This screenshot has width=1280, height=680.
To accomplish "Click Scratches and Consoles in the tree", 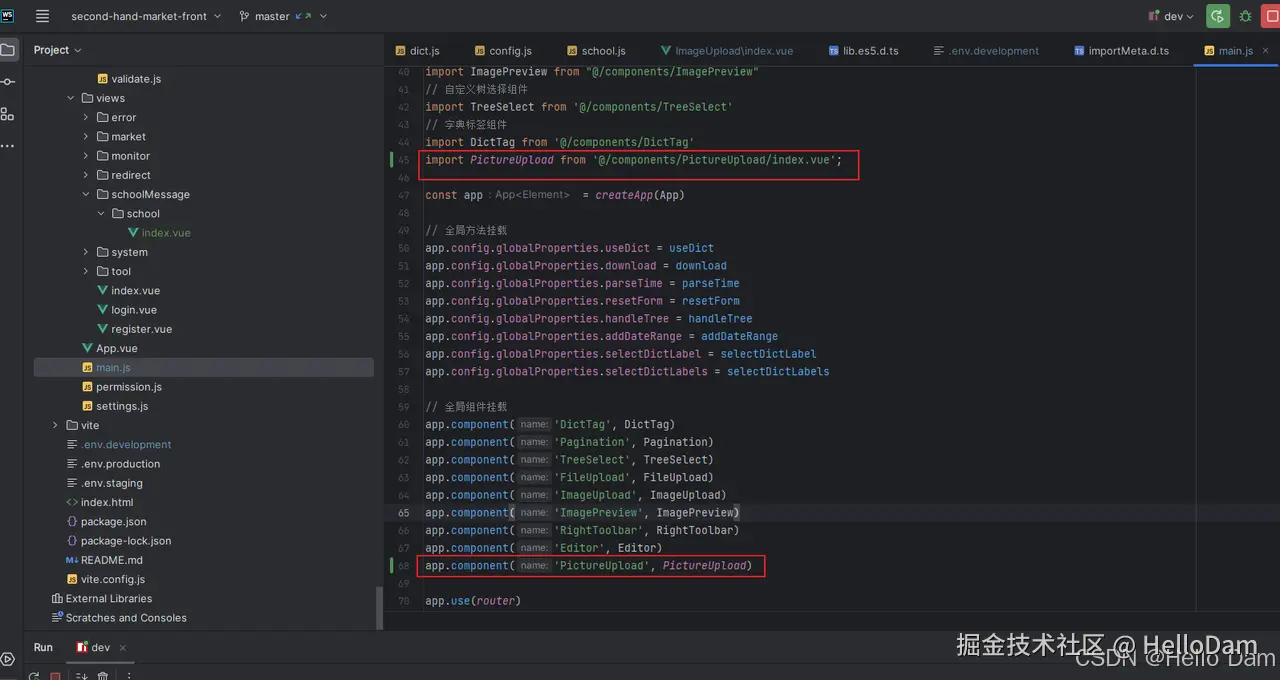I will coord(126,617).
